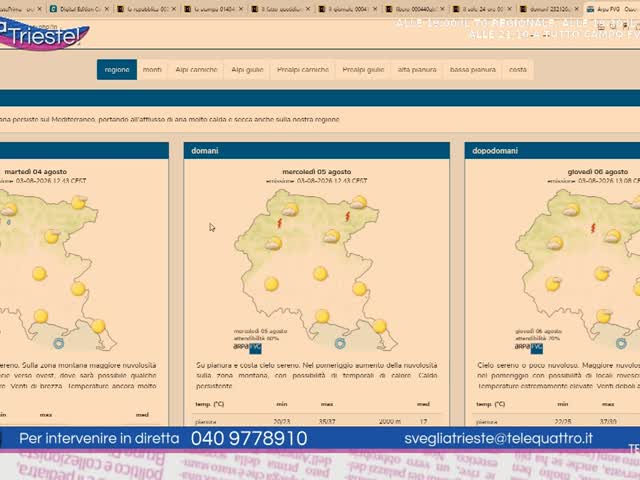Click 'giovedì 06 agosto' date heading
Viewport: 640px width, 480px height.
pos(597,172)
